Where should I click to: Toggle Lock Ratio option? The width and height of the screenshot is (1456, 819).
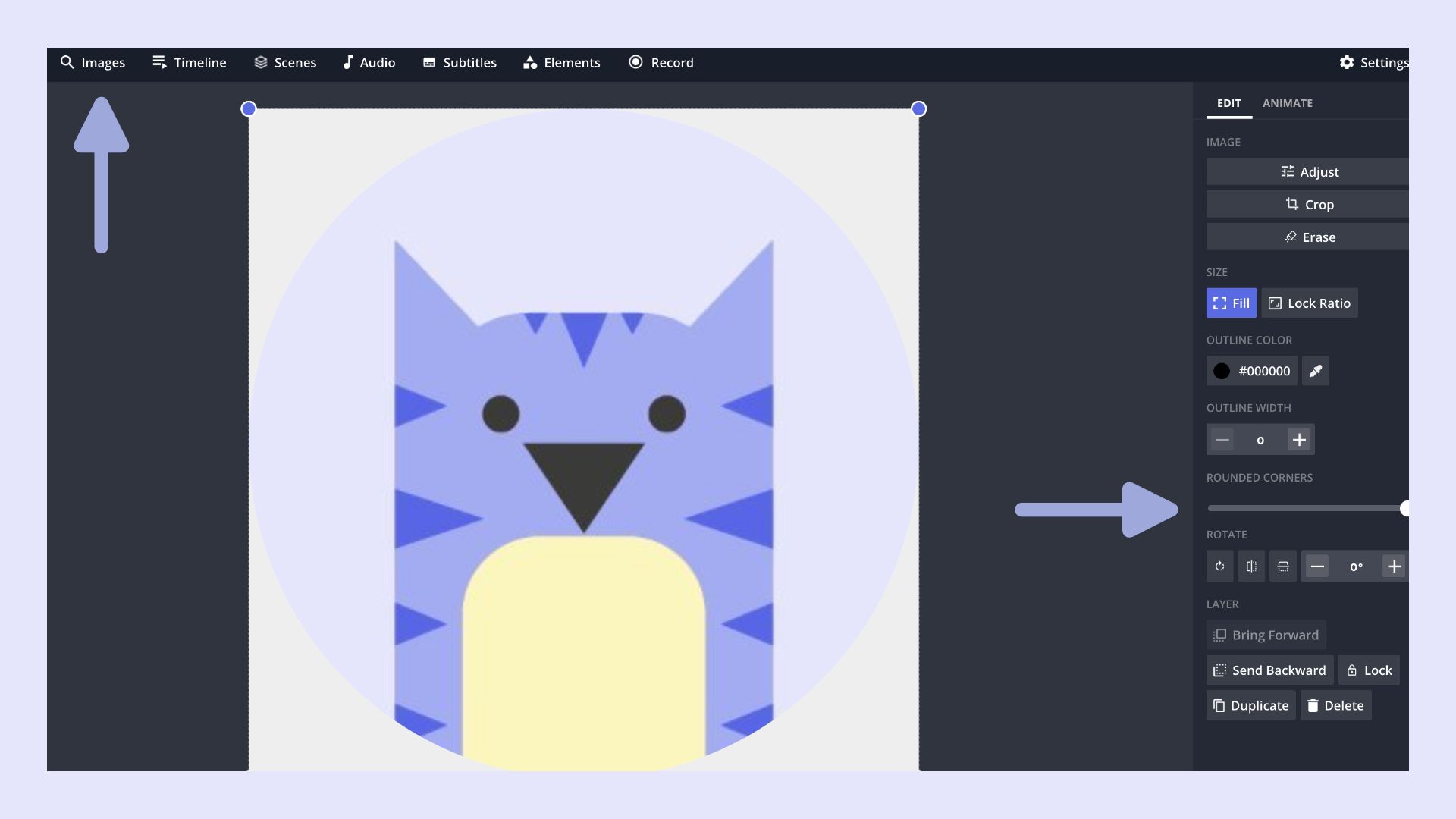[x=1309, y=303]
